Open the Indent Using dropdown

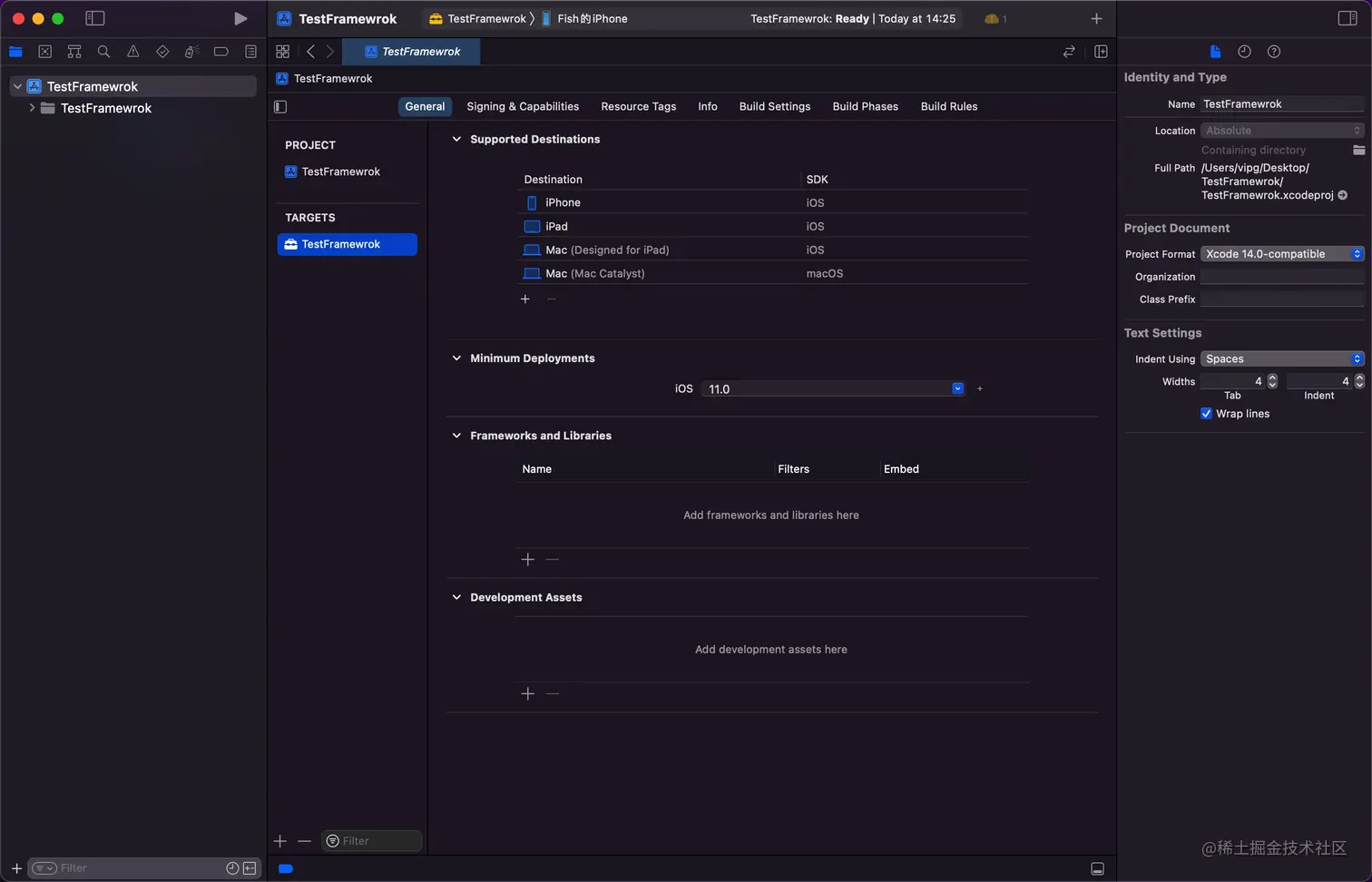coord(1282,358)
